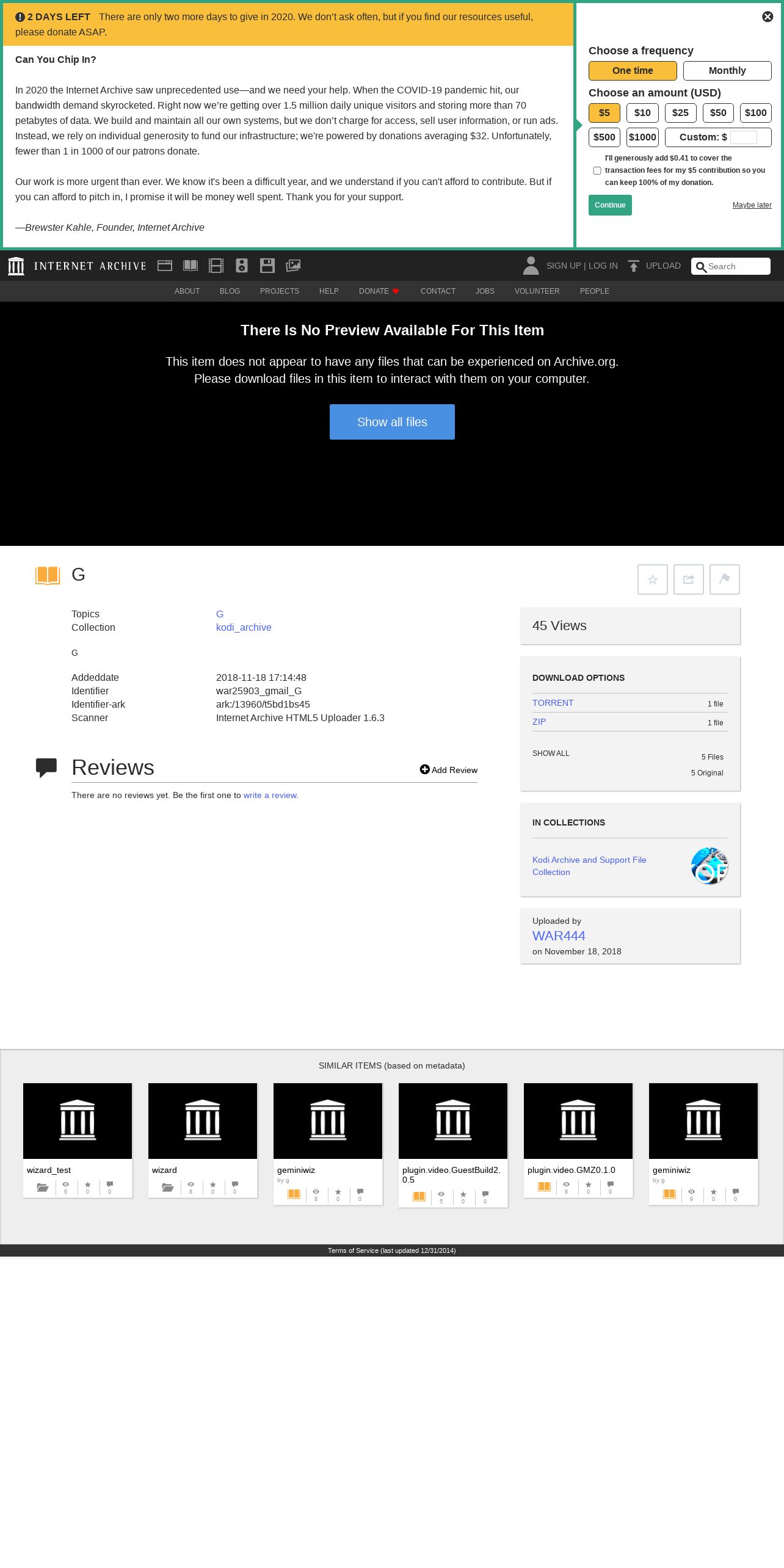This screenshot has height=1568, width=784.
Task: Click the folder icon under wizard
Action: [x=168, y=1188]
